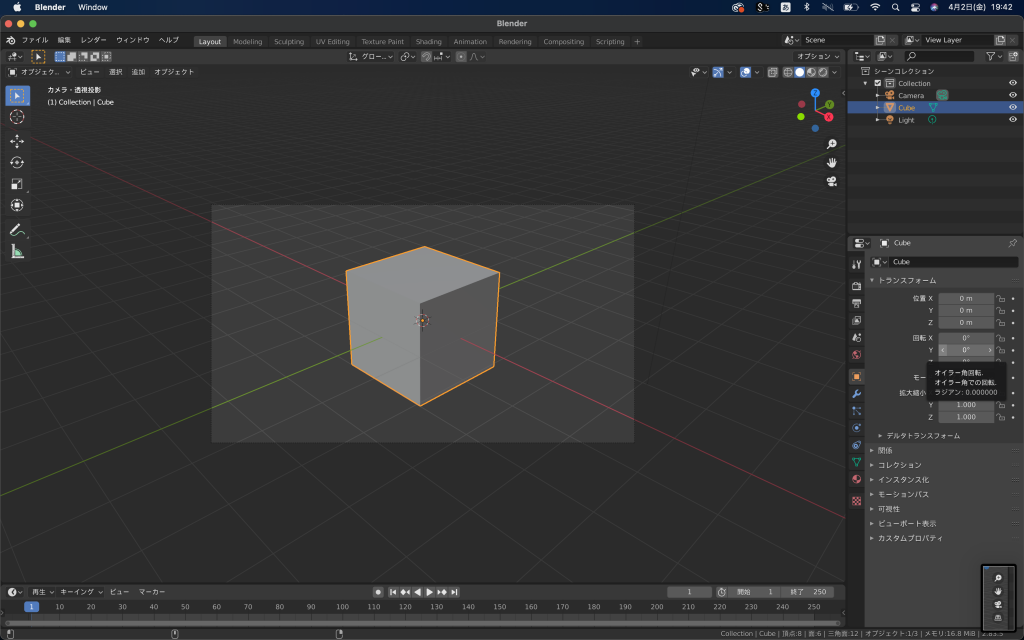The height and width of the screenshot is (640, 1024).
Task: Hide the Camera object in the outliner
Action: [x=1013, y=95]
